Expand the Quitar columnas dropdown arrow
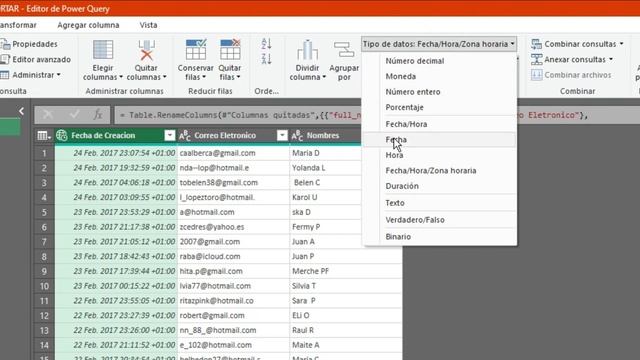 click(164, 77)
